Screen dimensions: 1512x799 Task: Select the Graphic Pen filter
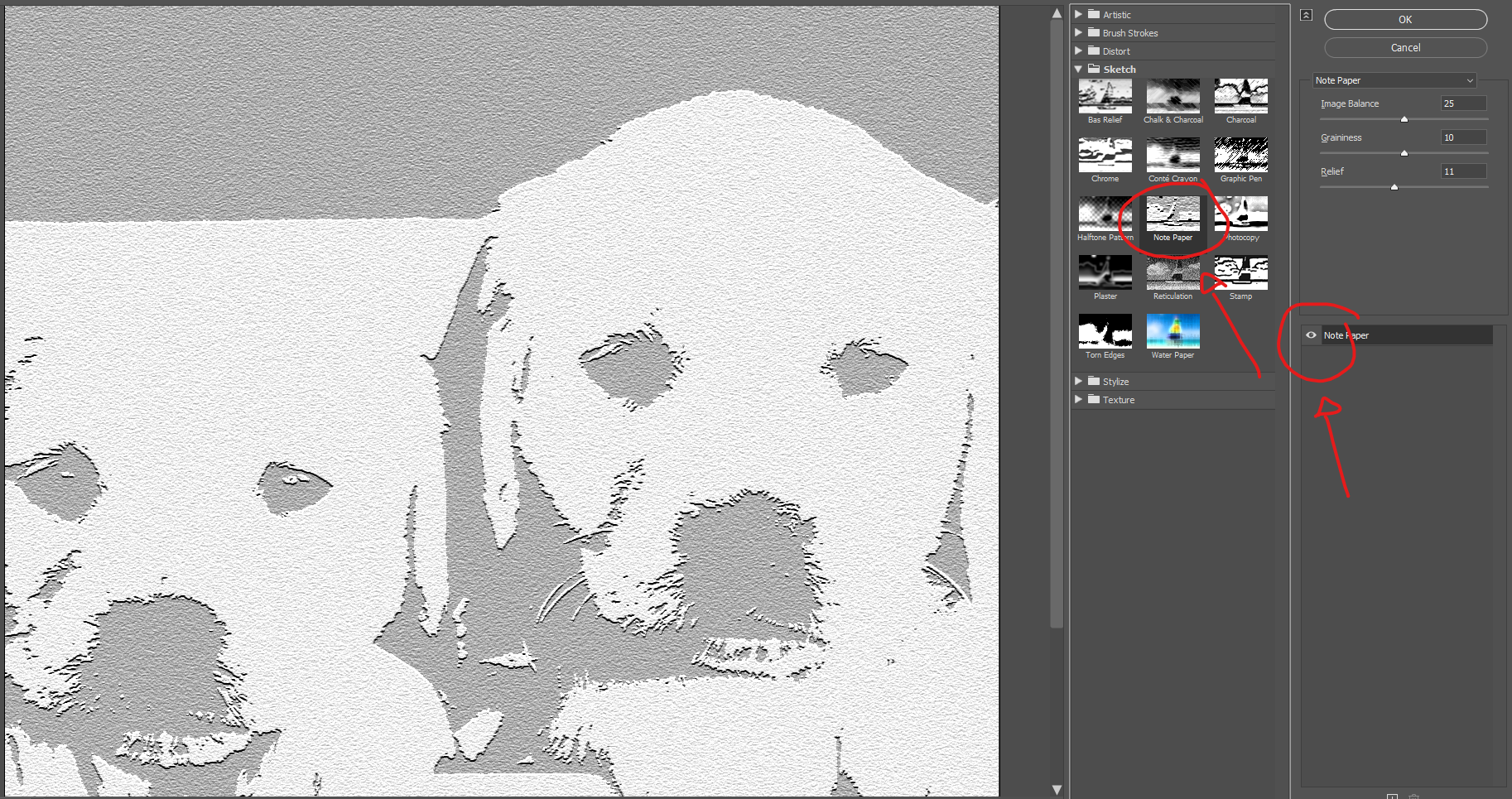[1240, 155]
